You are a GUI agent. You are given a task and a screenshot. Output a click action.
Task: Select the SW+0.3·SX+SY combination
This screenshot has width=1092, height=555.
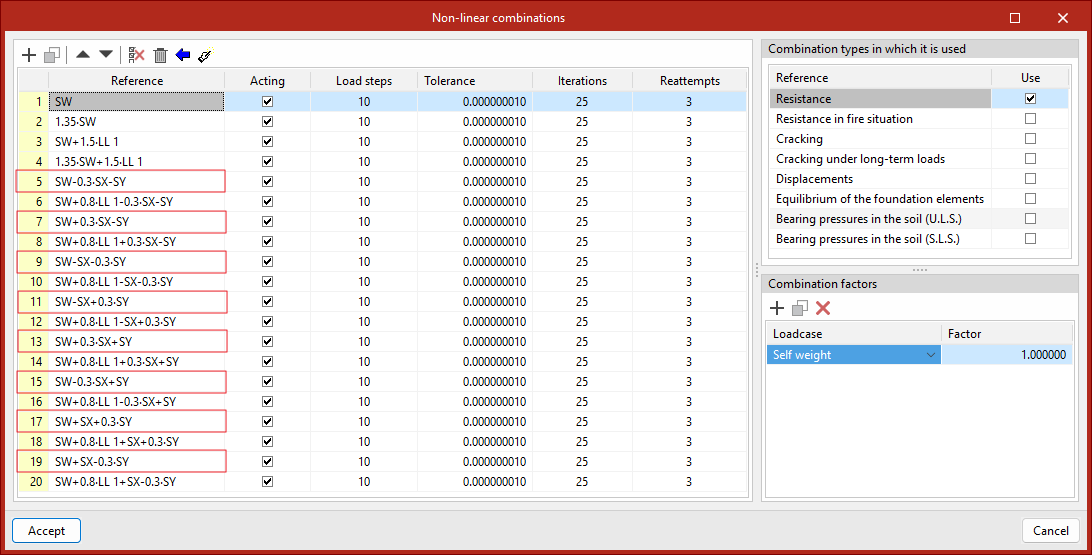pyautogui.click(x=136, y=341)
